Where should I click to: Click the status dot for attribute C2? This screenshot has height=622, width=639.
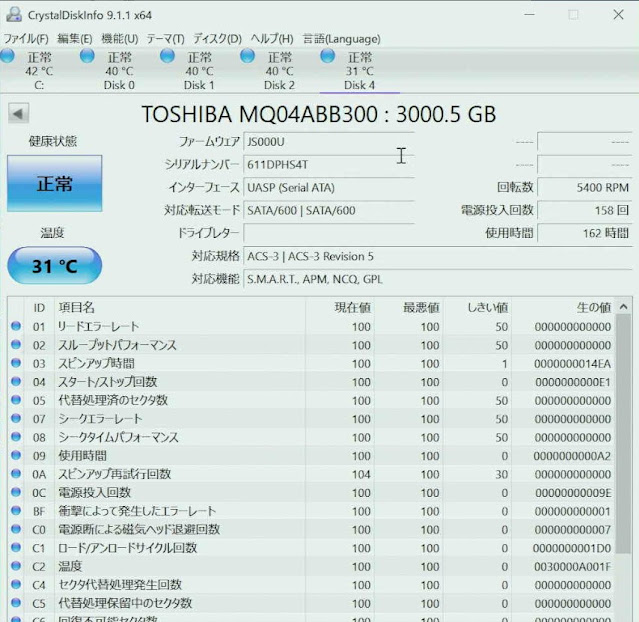pyautogui.click(x=16, y=566)
